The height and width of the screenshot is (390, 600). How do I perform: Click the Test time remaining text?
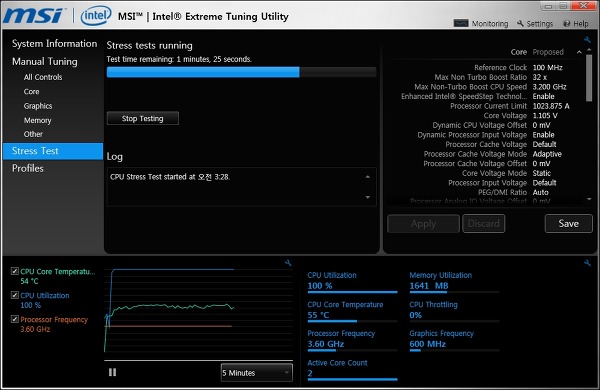pyautogui.click(x=179, y=59)
